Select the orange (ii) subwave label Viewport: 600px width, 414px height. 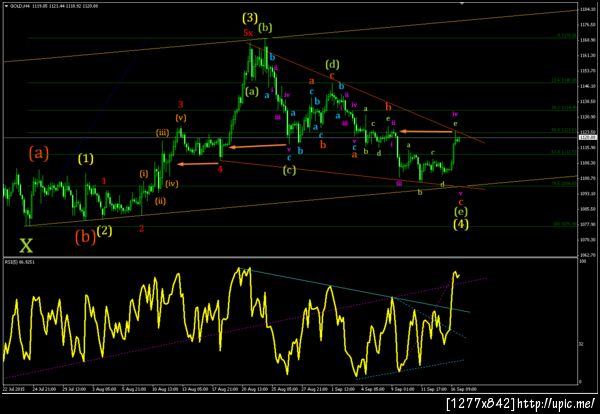pyautogui.click(x=160, y=200)
